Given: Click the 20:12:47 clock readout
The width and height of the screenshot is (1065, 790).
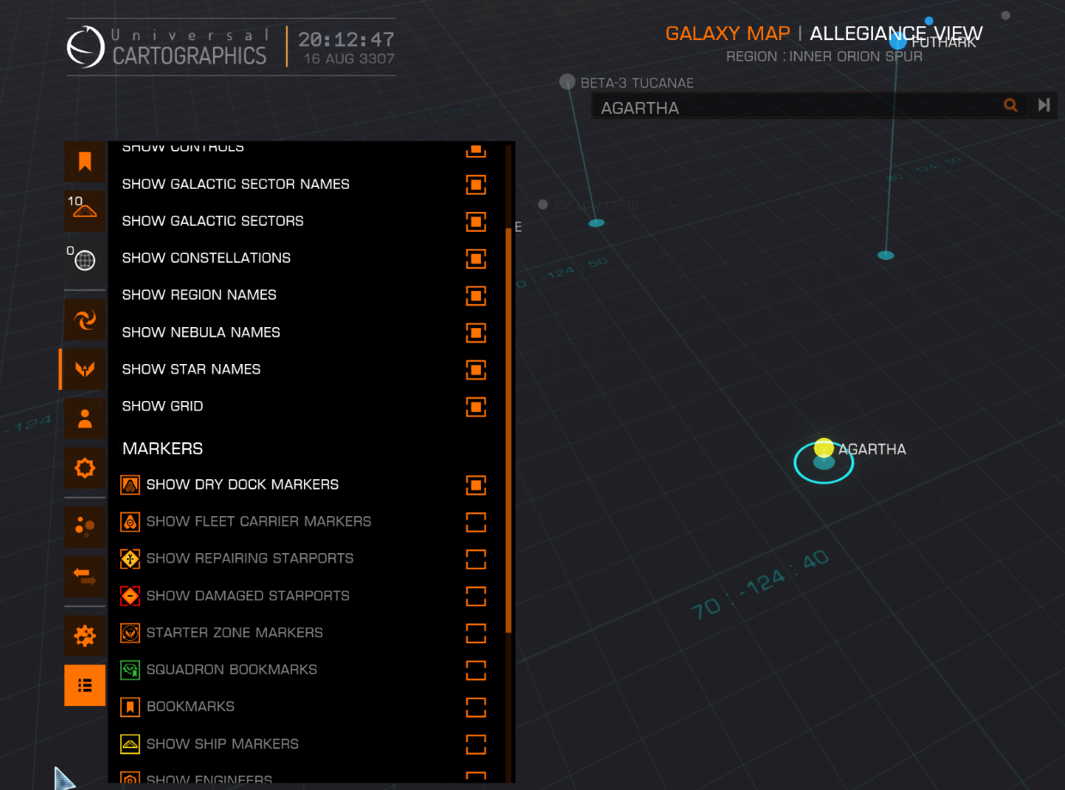Looking at the screenshot, I should click(346, 39).
